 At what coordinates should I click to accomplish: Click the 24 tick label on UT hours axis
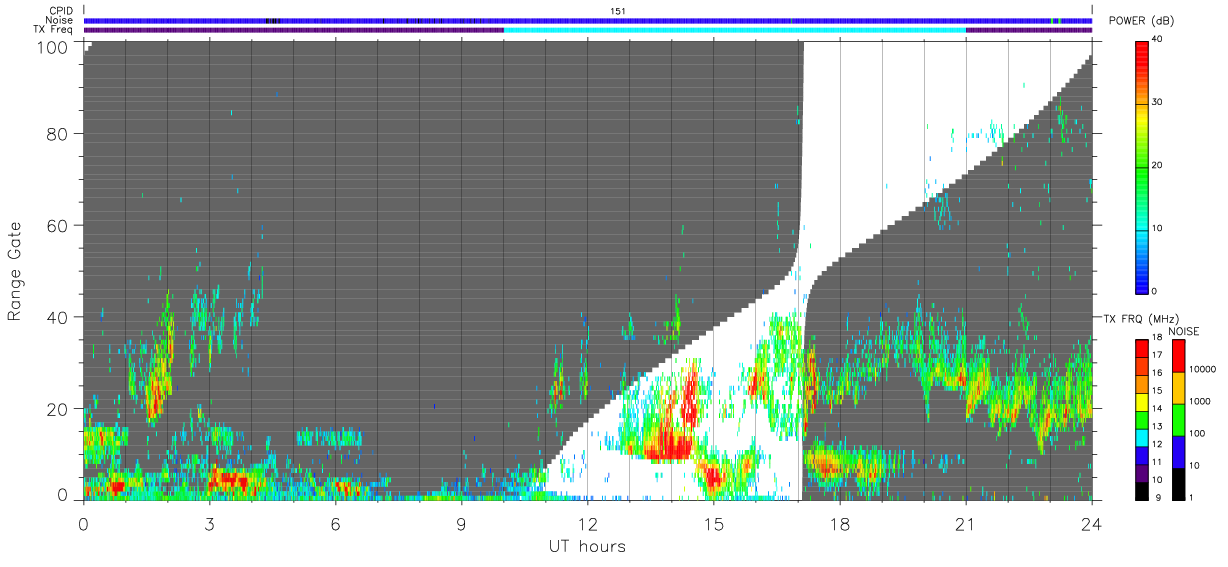click(1091, 523)
